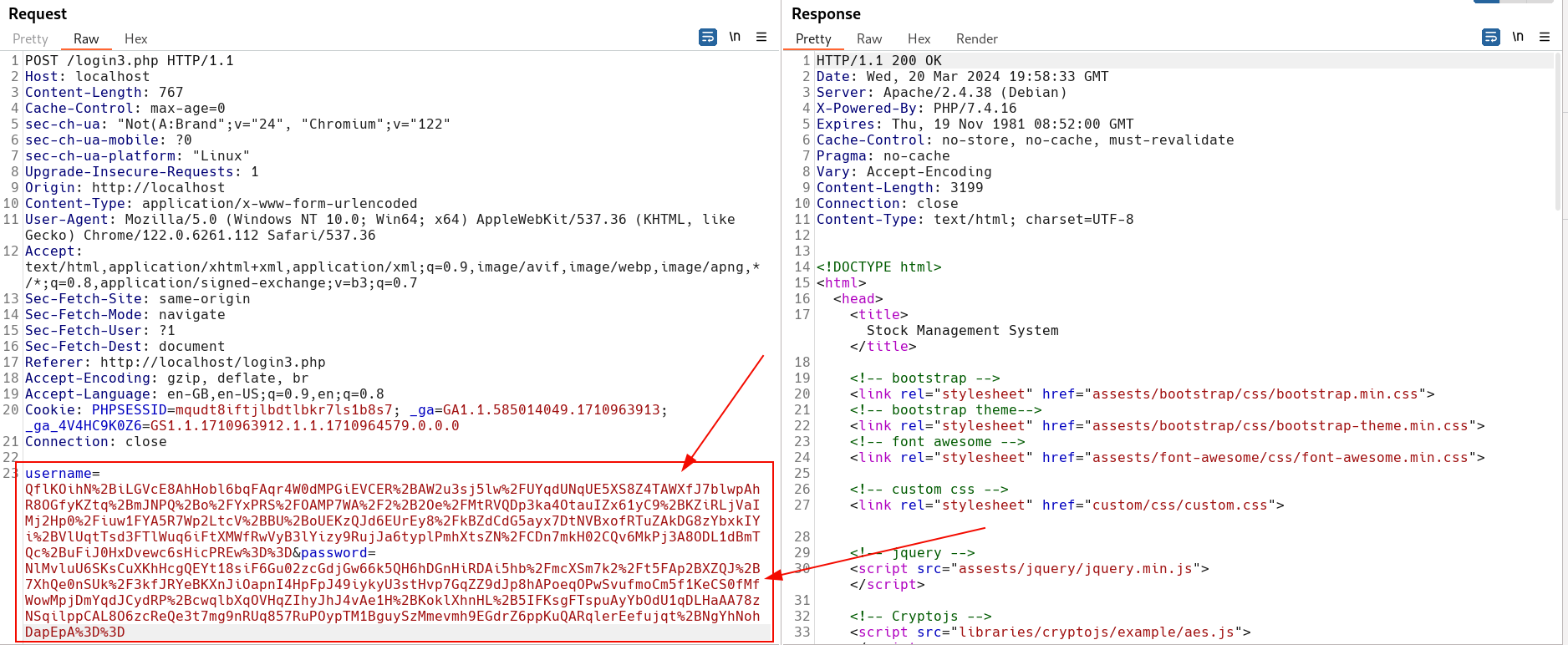Click the 'Pragma: no-cache' header

pos(883,156)
